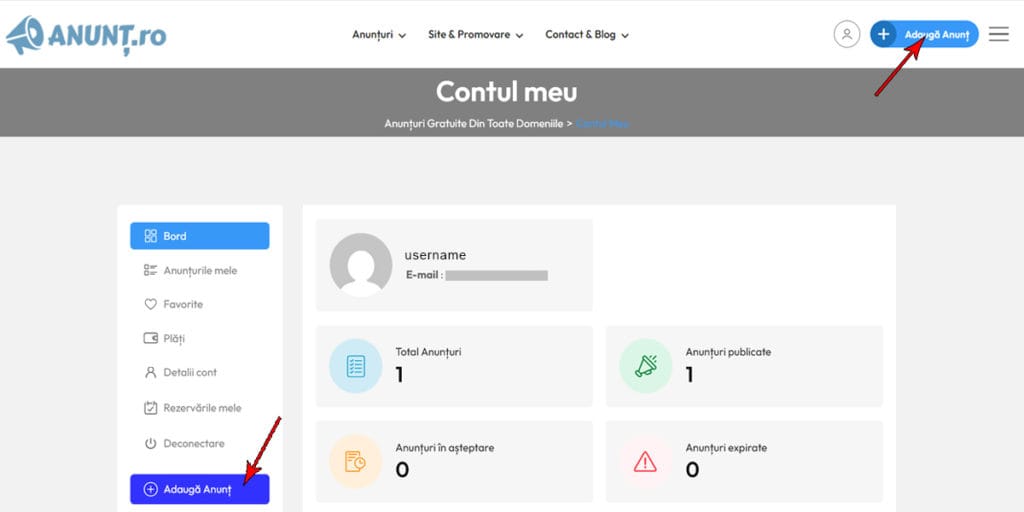
Task: Open Rezervările mele in sidebar
Action: 201,408
